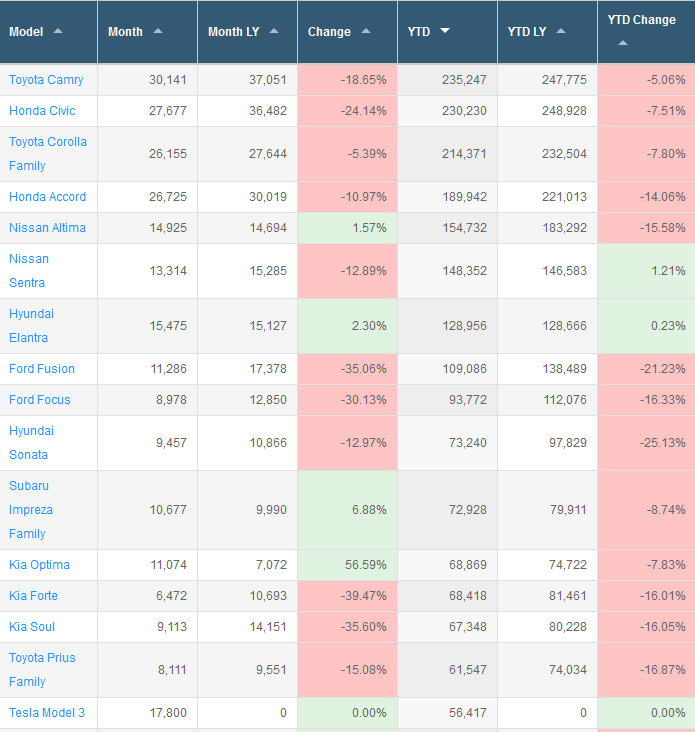Open the Nissan Altima link
Image resolution: width=695 pixels, height=732 pixels.
click(48, 227)
